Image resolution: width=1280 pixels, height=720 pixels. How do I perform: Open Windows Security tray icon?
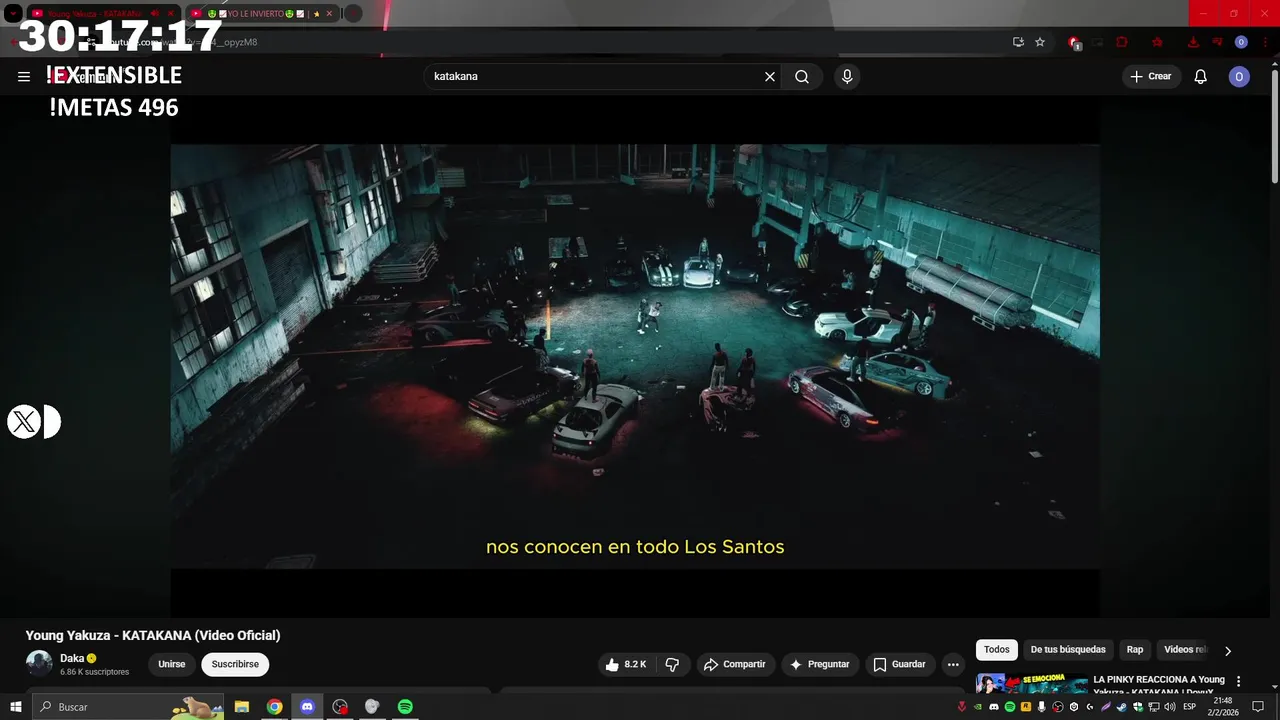1138,707
